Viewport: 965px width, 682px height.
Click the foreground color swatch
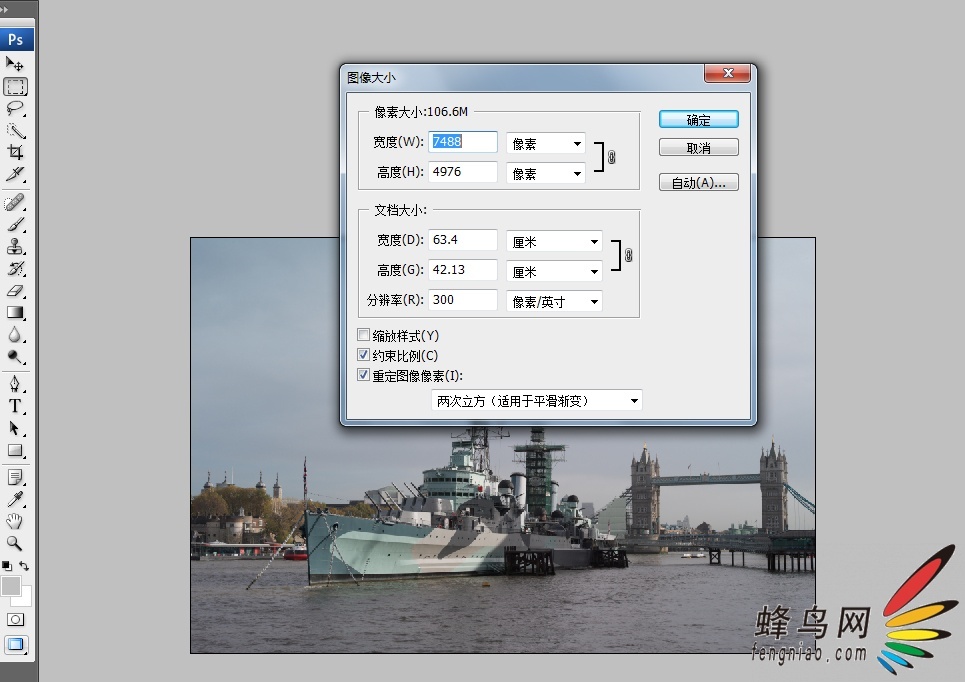[10, 586]
